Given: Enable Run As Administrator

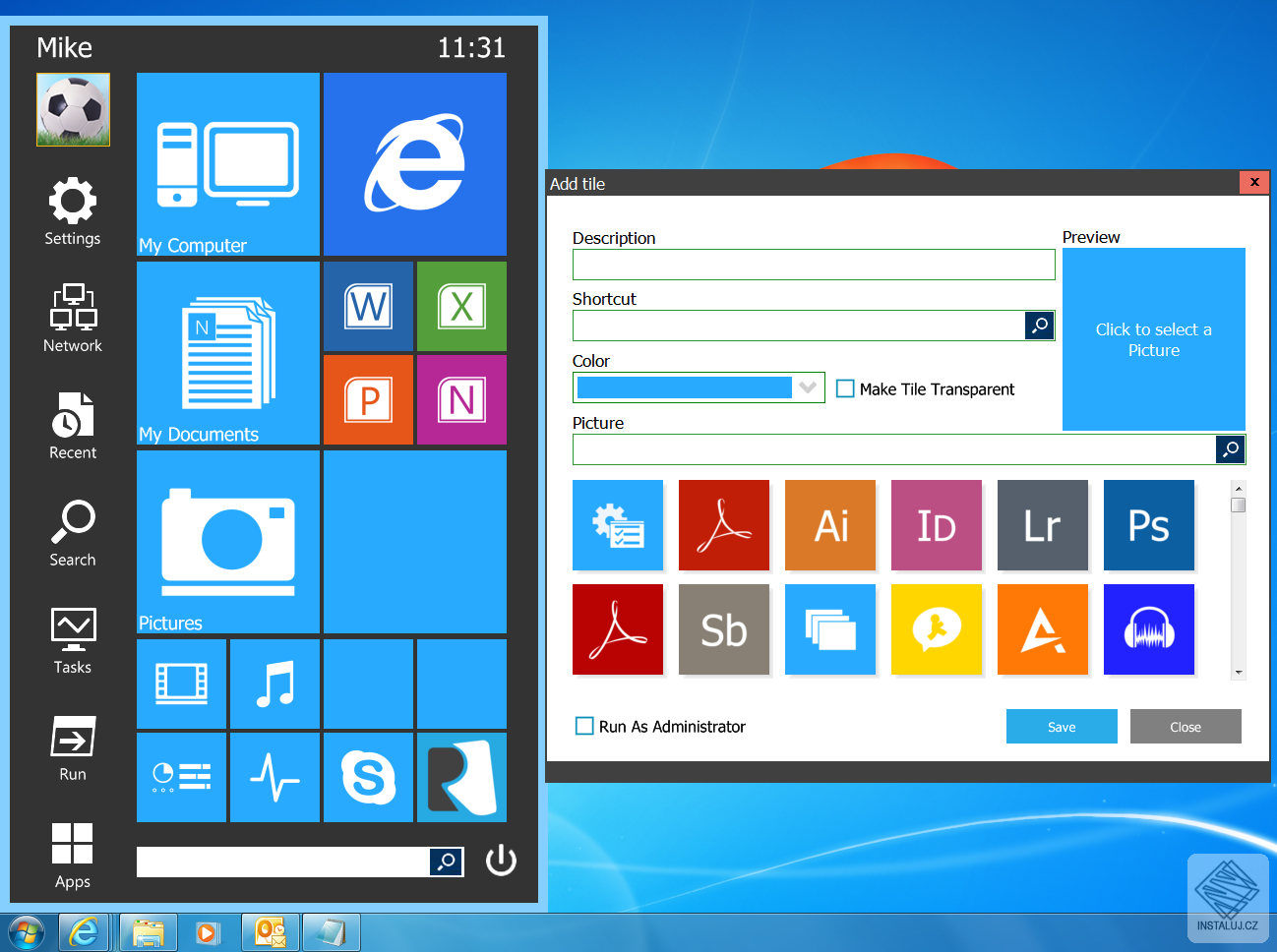Looking at the screenshot, I should [x=584, y=726].
